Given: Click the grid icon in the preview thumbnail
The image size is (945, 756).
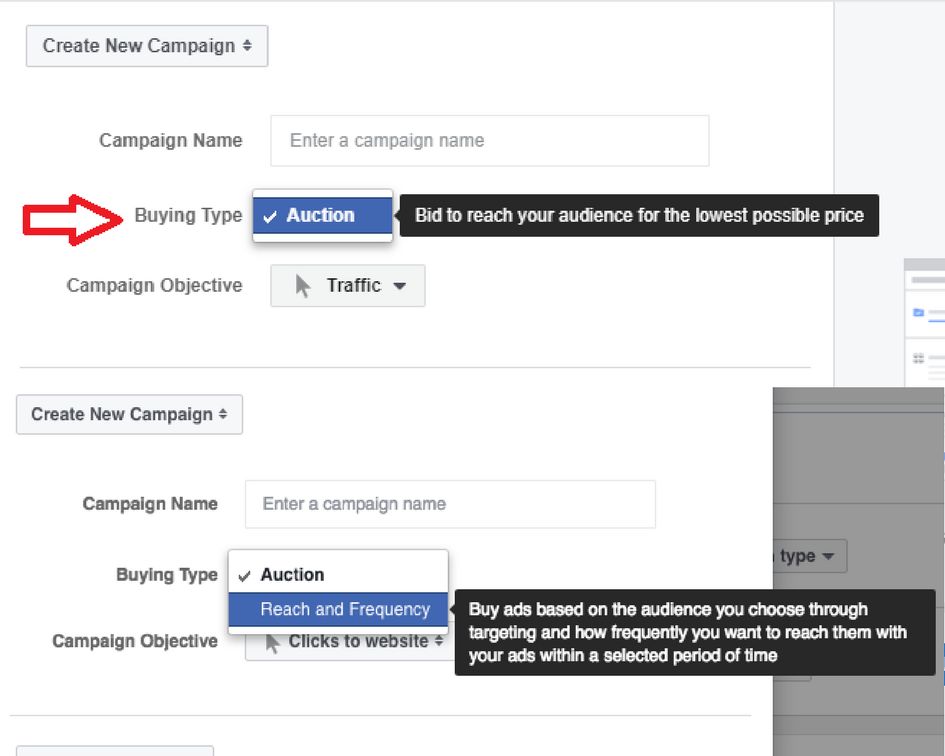Looking at the screenshot, I should click(x=918, y=358).
